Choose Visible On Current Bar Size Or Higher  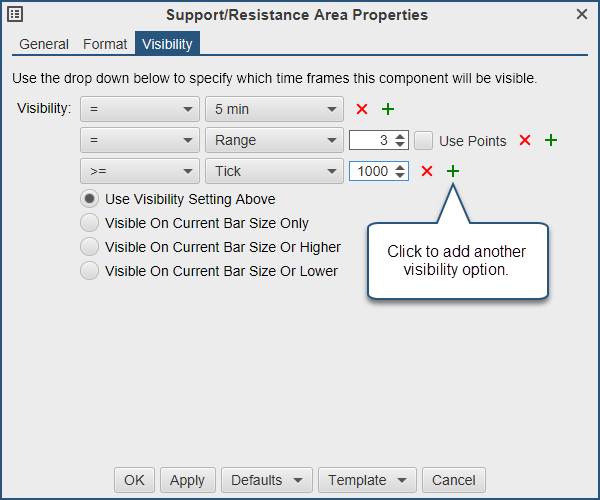coord(90,247)
